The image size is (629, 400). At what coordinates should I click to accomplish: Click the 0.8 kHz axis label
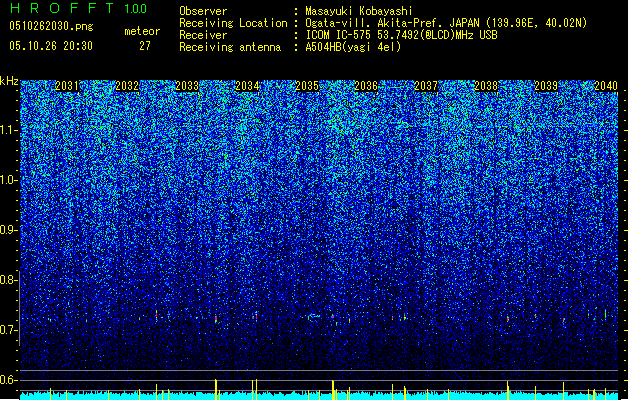point(8,280)
